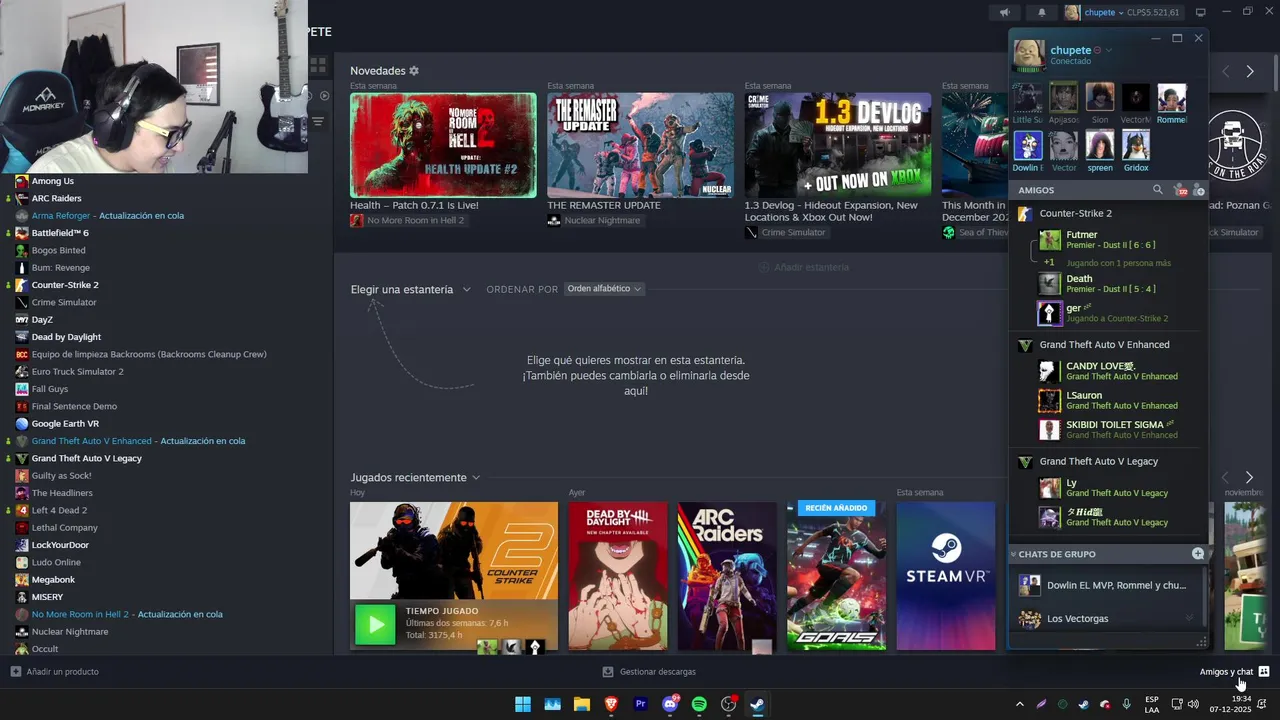Select Among Us in the library list

pyautogui.click(x=52, y=181)
